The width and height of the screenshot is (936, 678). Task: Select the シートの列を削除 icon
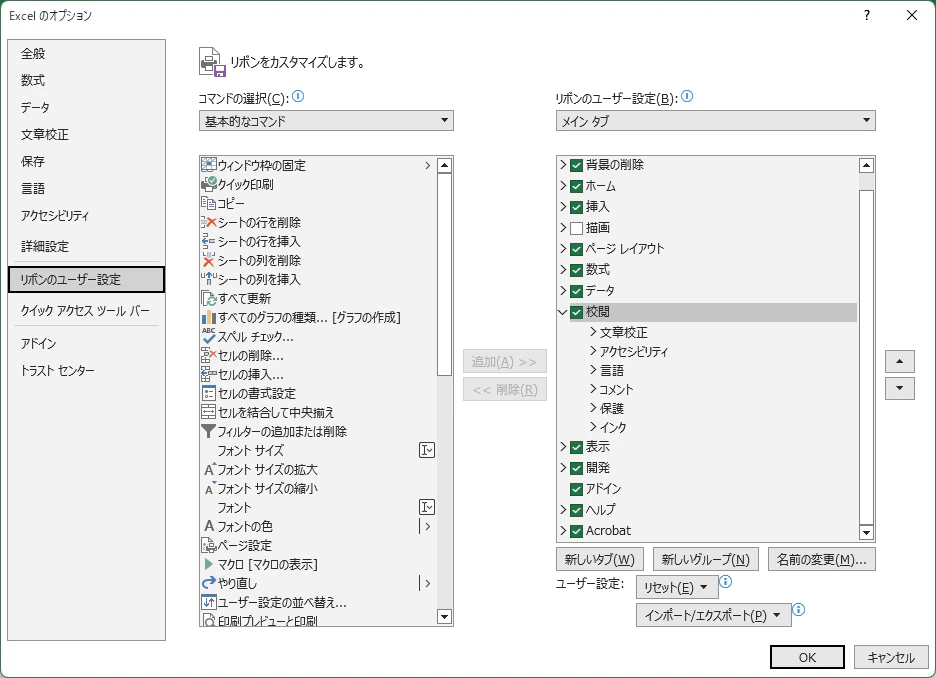[x=208, y=260]
